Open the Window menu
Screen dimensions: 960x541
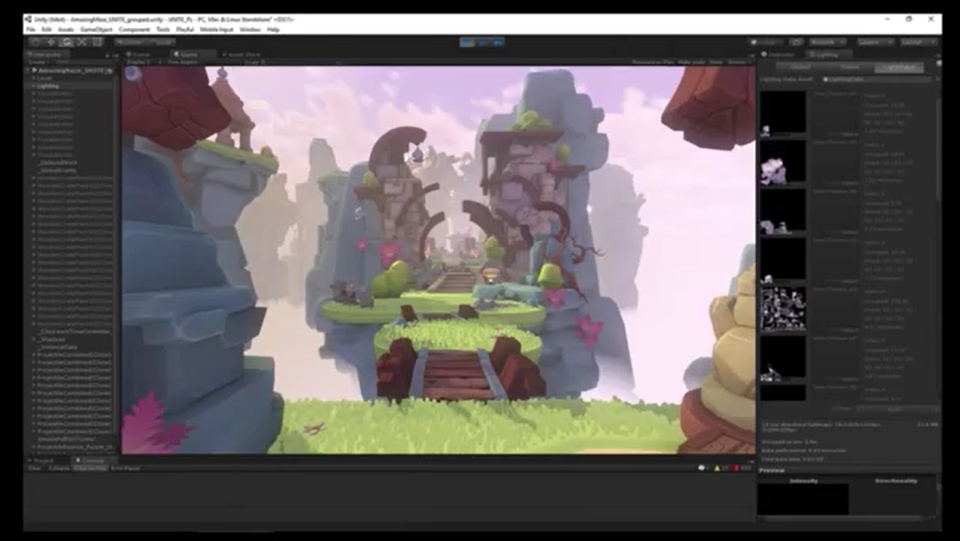pyautogui.click(x=250, y=29)
